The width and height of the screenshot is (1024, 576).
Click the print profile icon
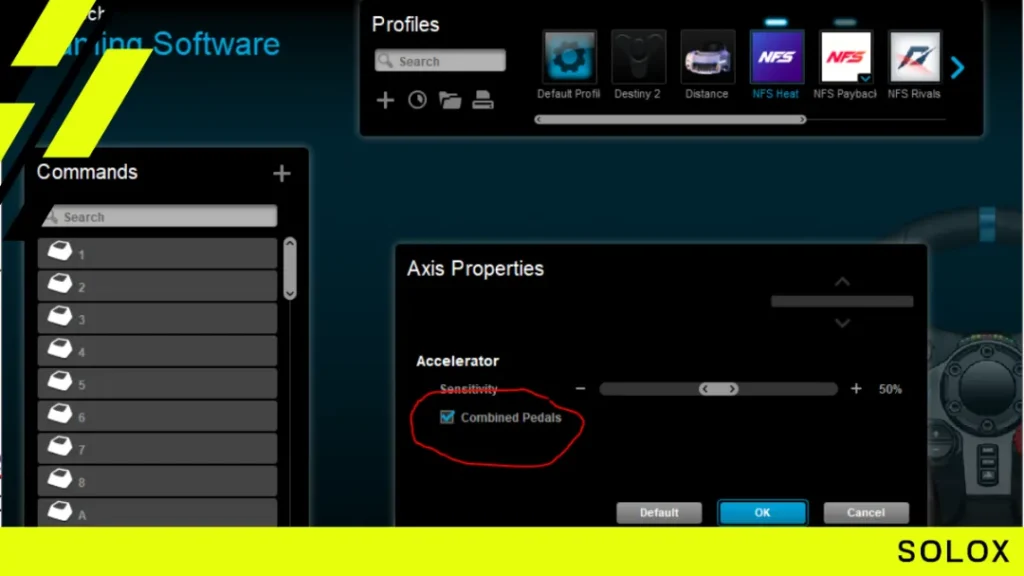pyautogui.click(x=483, y=100)
